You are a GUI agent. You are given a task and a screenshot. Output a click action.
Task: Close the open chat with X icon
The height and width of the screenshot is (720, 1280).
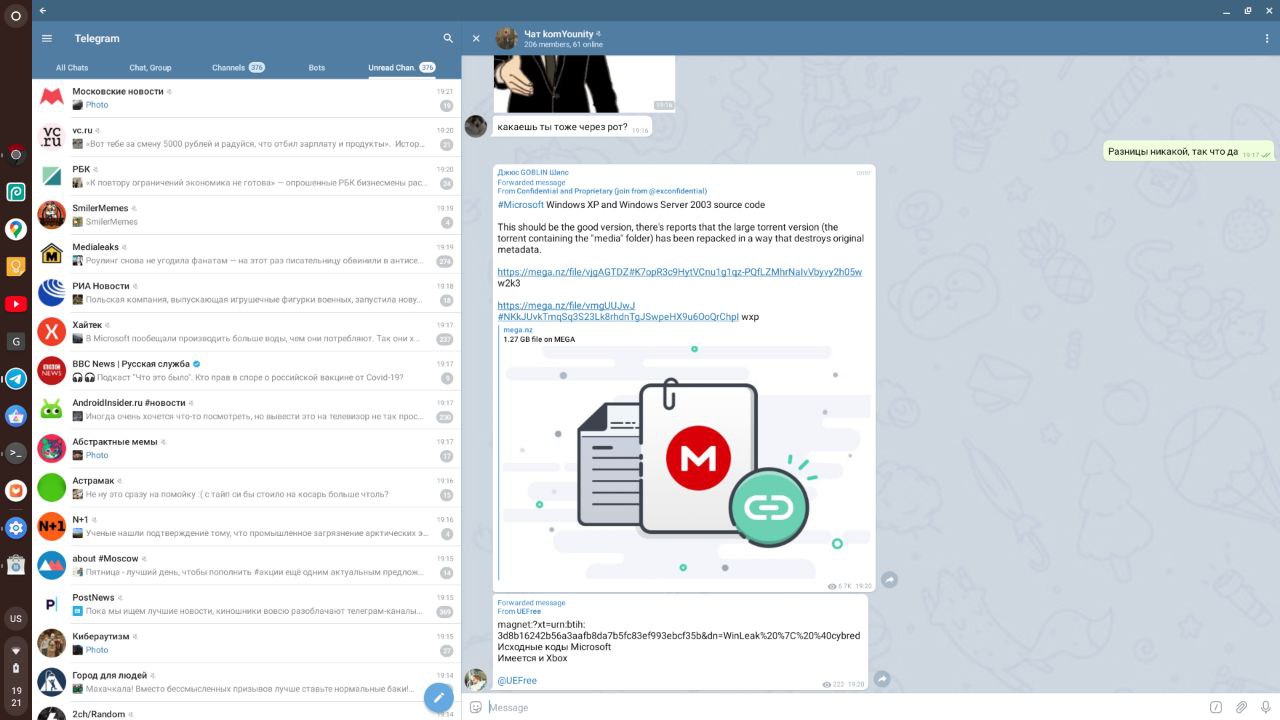[476, 38]
